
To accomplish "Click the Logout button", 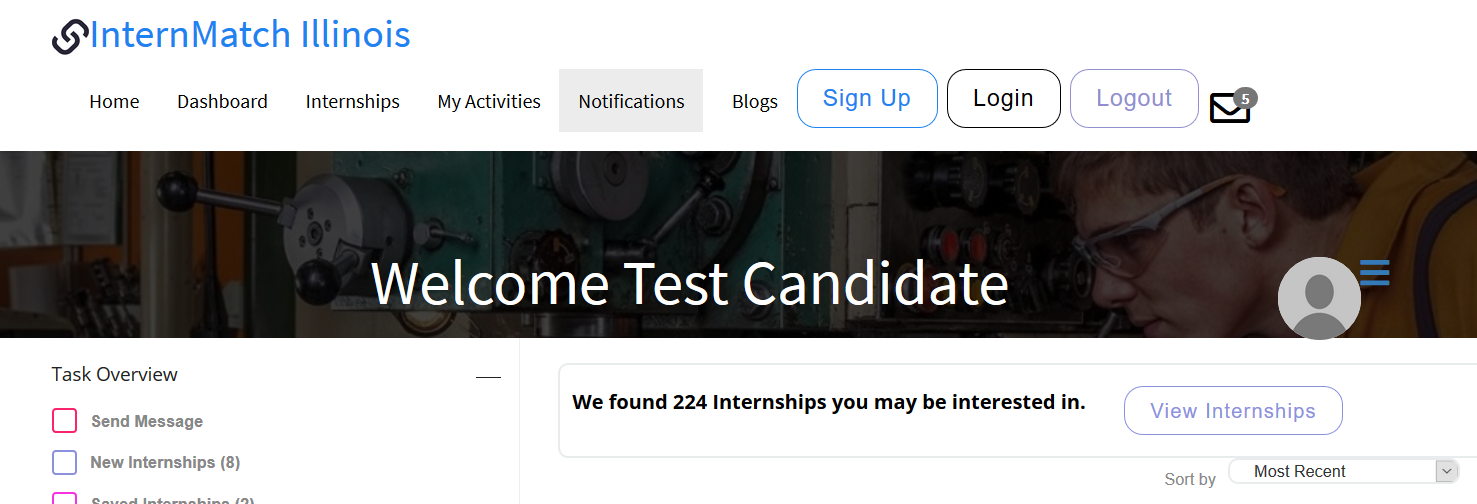I will click(x=1134, y=98).
